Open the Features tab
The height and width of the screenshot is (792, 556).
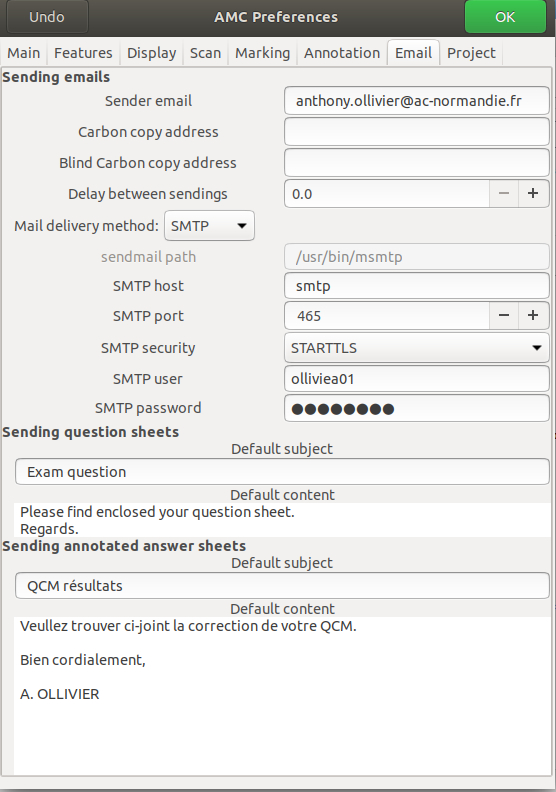tap(83, 53)
